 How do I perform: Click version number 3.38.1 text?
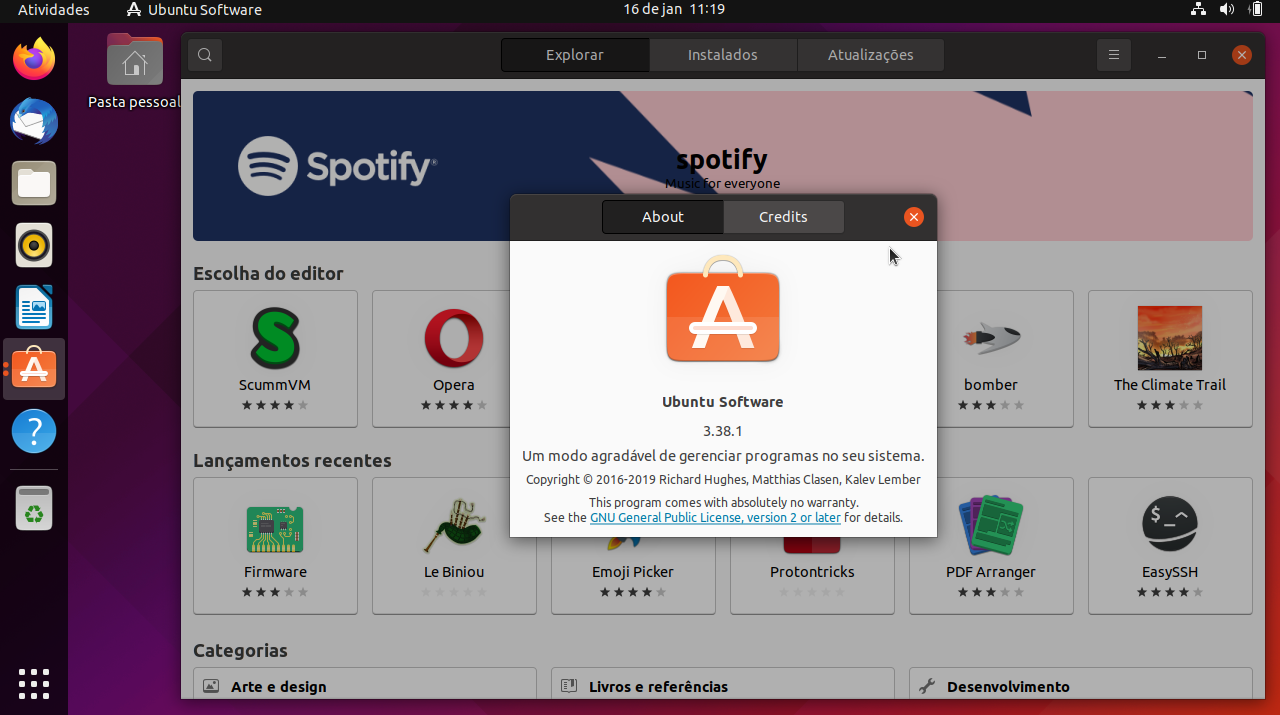pyautogui.click(x=723, y=431)
